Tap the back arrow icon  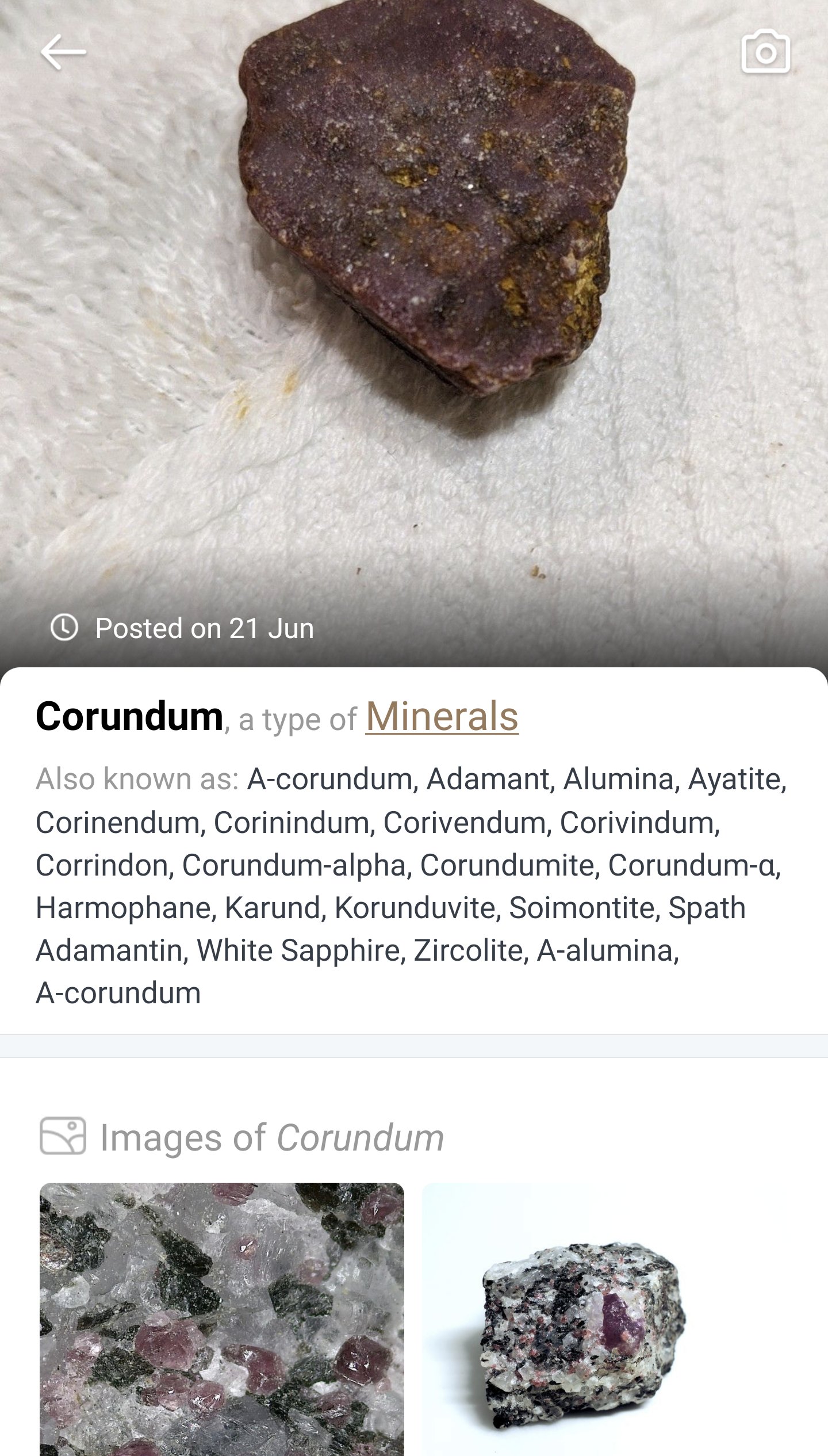(x=63, y=53)
